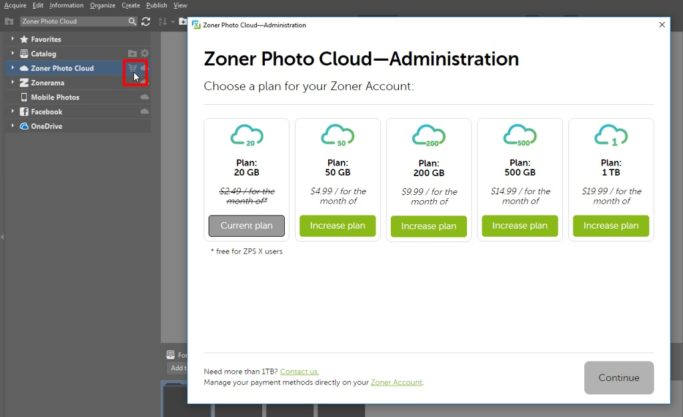Open the Organize menu
Image resolution: width=683 pixels, height=417 pixels.
point(103,5)
